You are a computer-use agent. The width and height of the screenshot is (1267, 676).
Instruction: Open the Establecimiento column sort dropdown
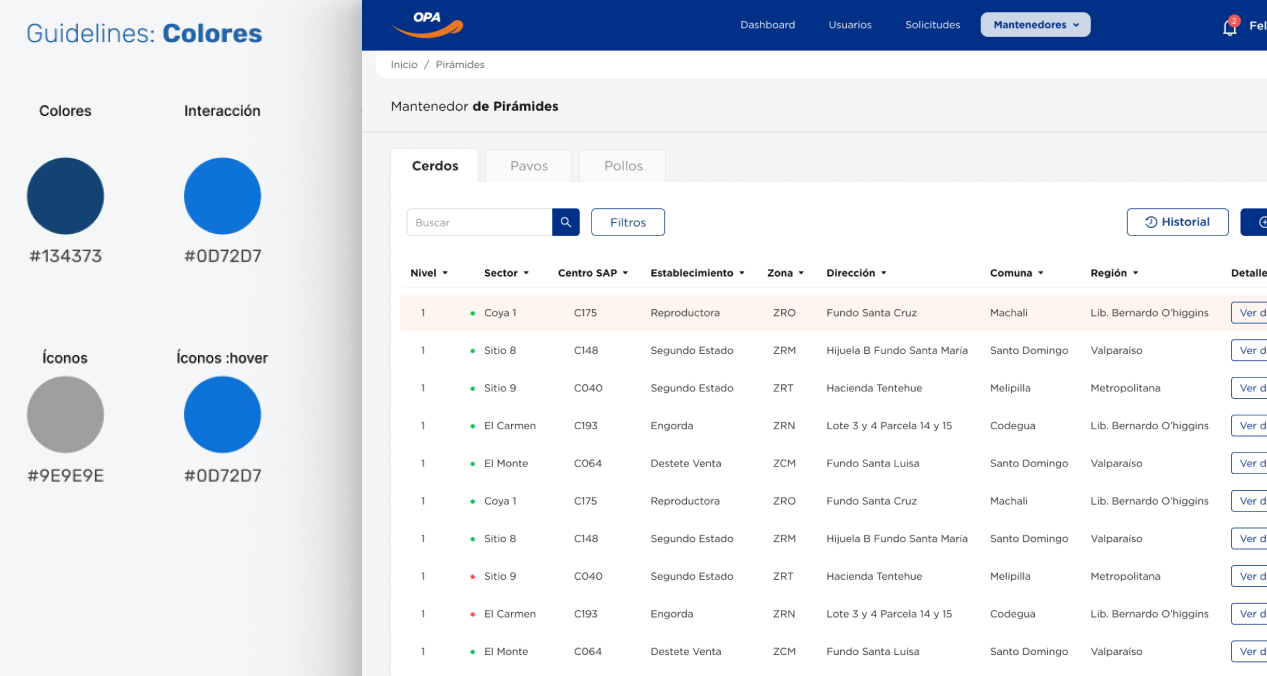[x=742, y=273]
